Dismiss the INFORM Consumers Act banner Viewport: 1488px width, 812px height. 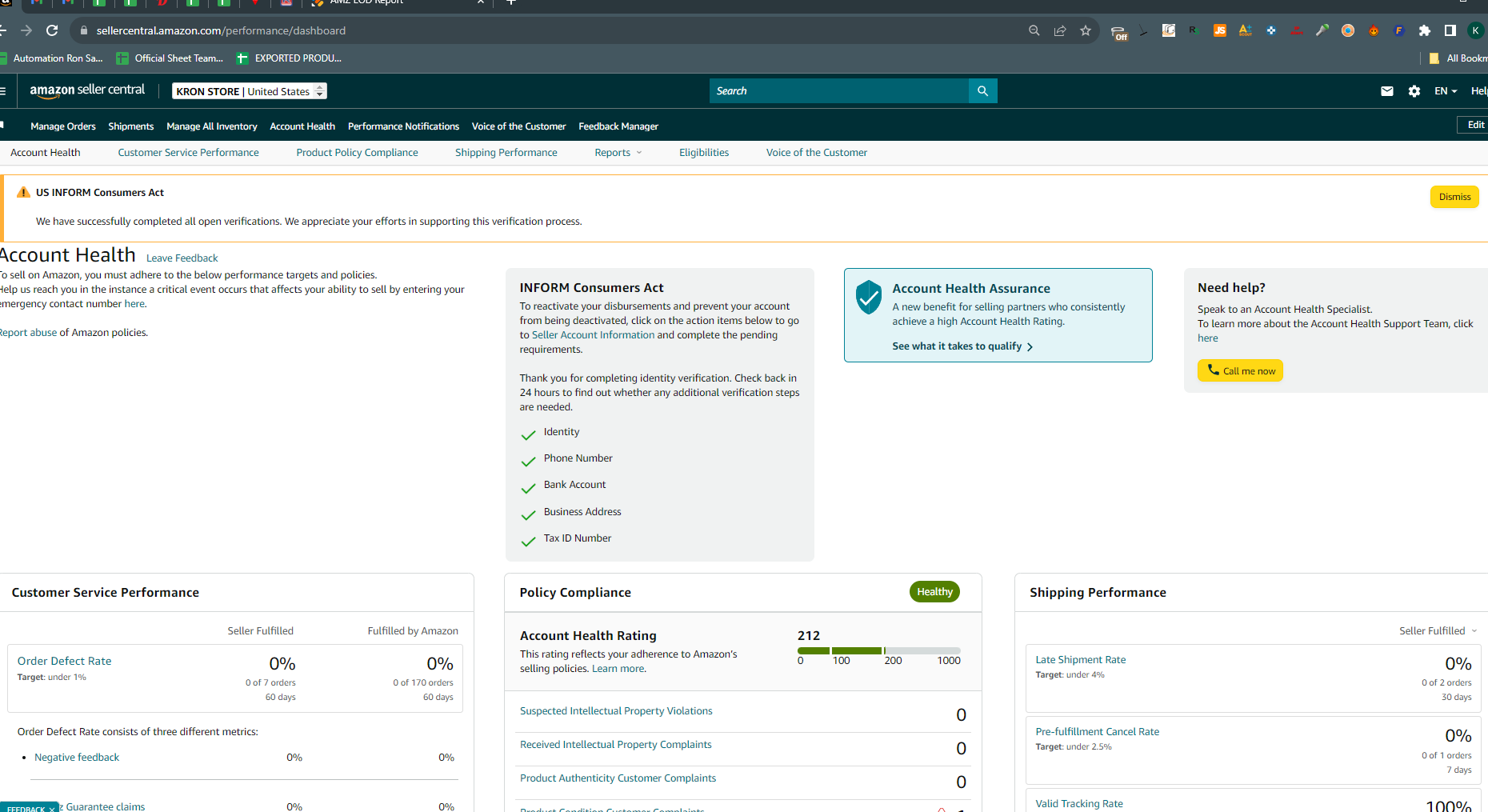coord(1454,197)
